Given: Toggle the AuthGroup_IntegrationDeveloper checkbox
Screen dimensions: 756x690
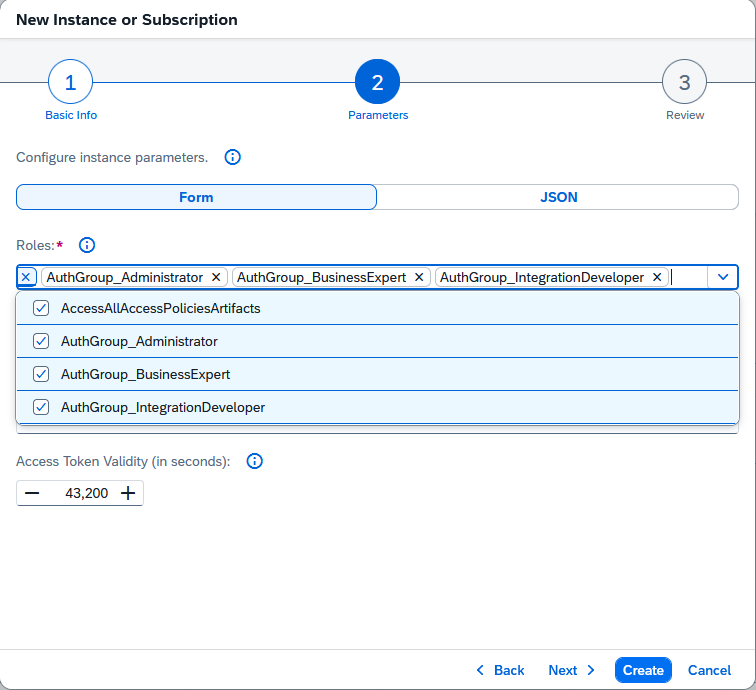Looking at the screenshot, I should coord(41,407).
